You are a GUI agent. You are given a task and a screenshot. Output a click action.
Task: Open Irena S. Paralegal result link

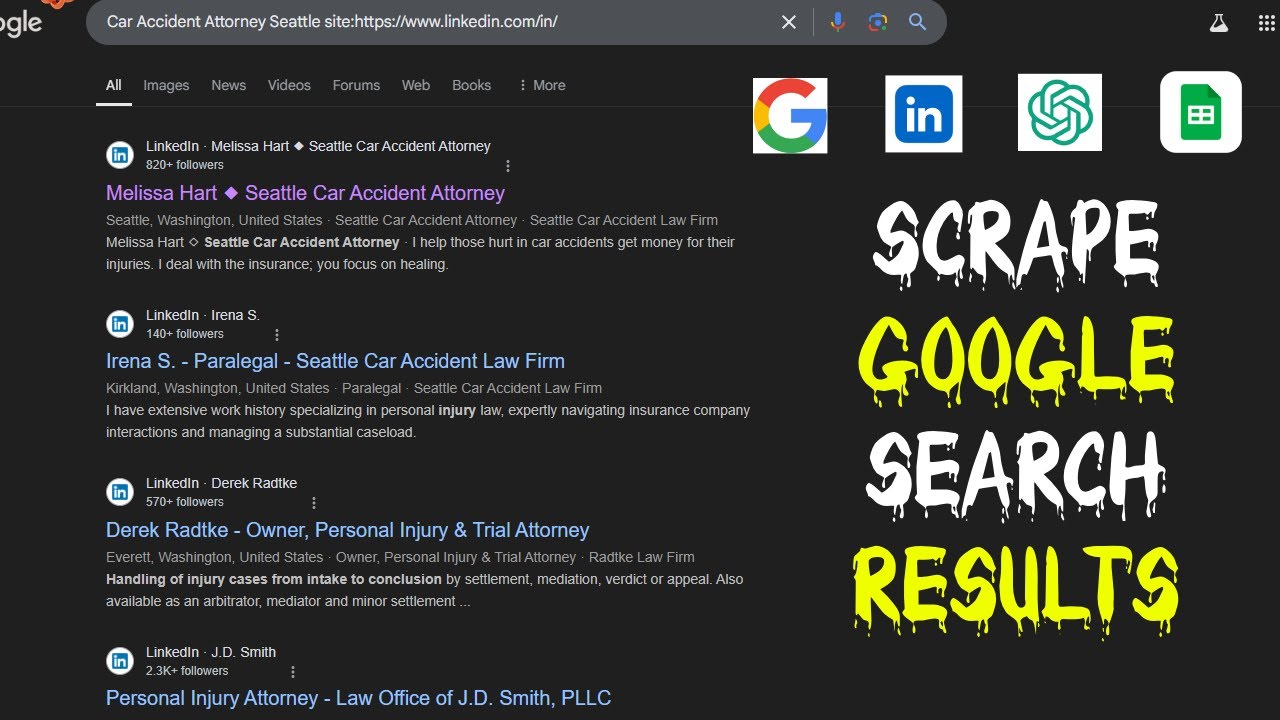[x=335, y=361]
